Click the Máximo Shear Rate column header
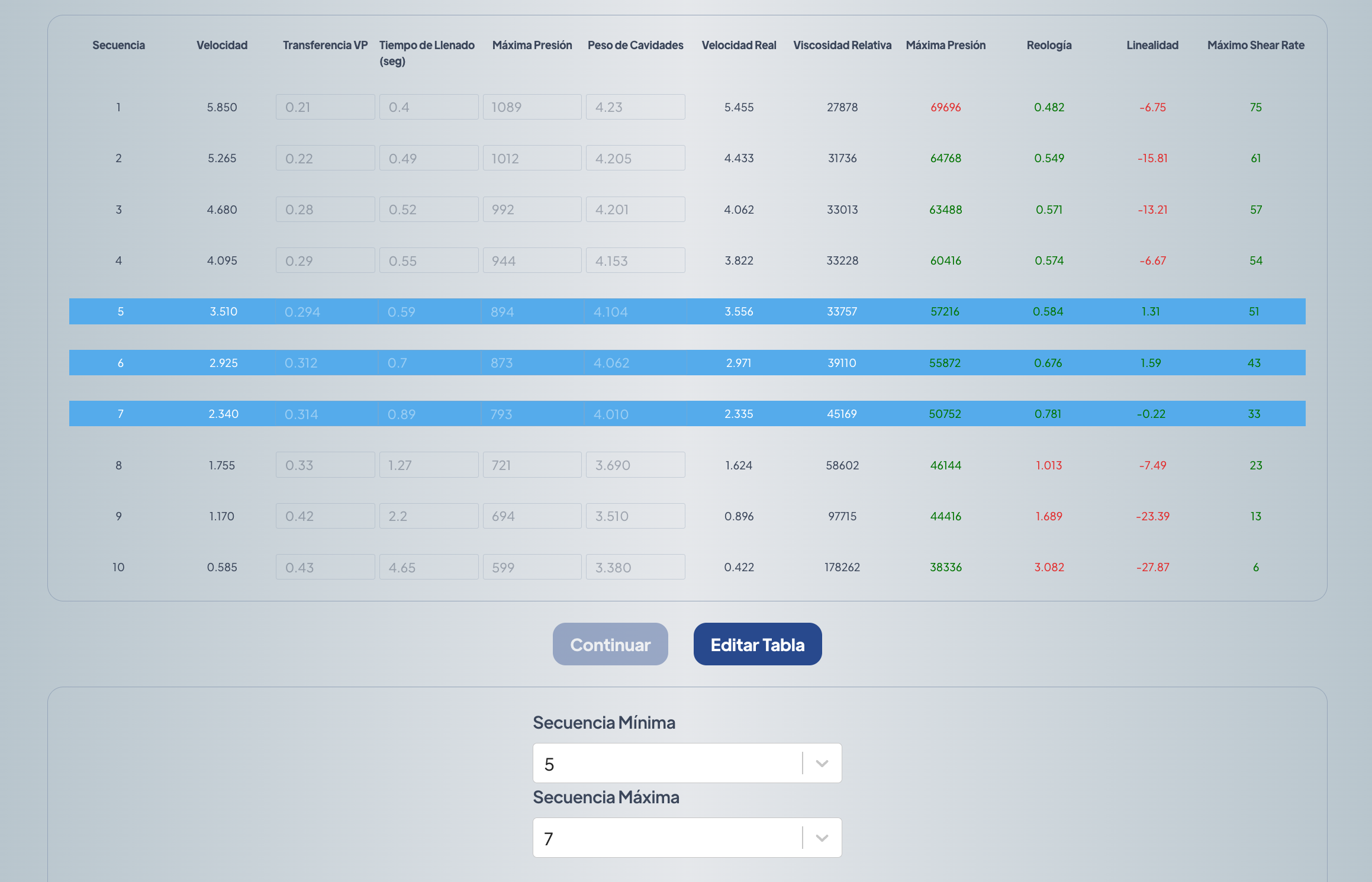 (x=1255, y=45)
